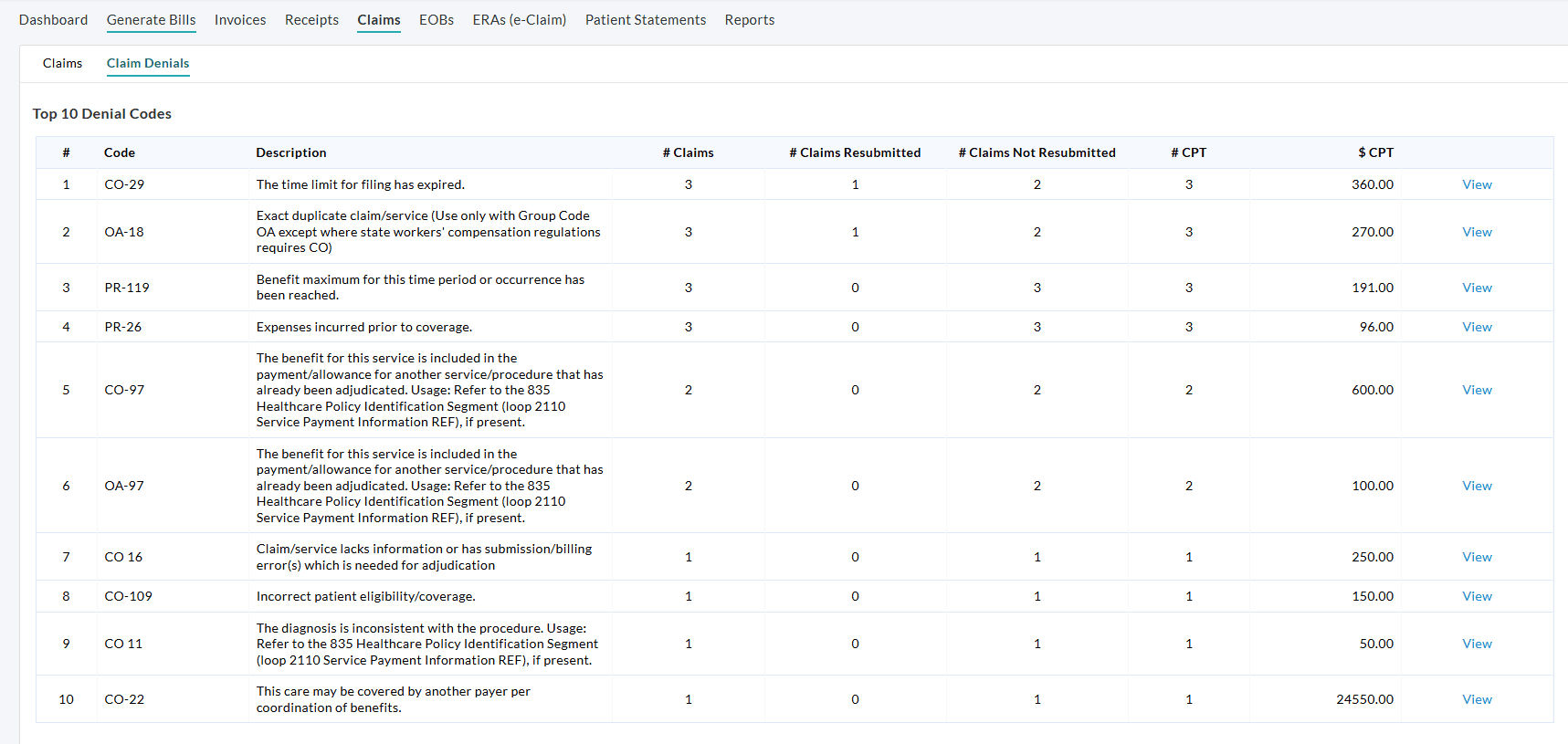Navigate to Patient Statements tab

point(645,20)
